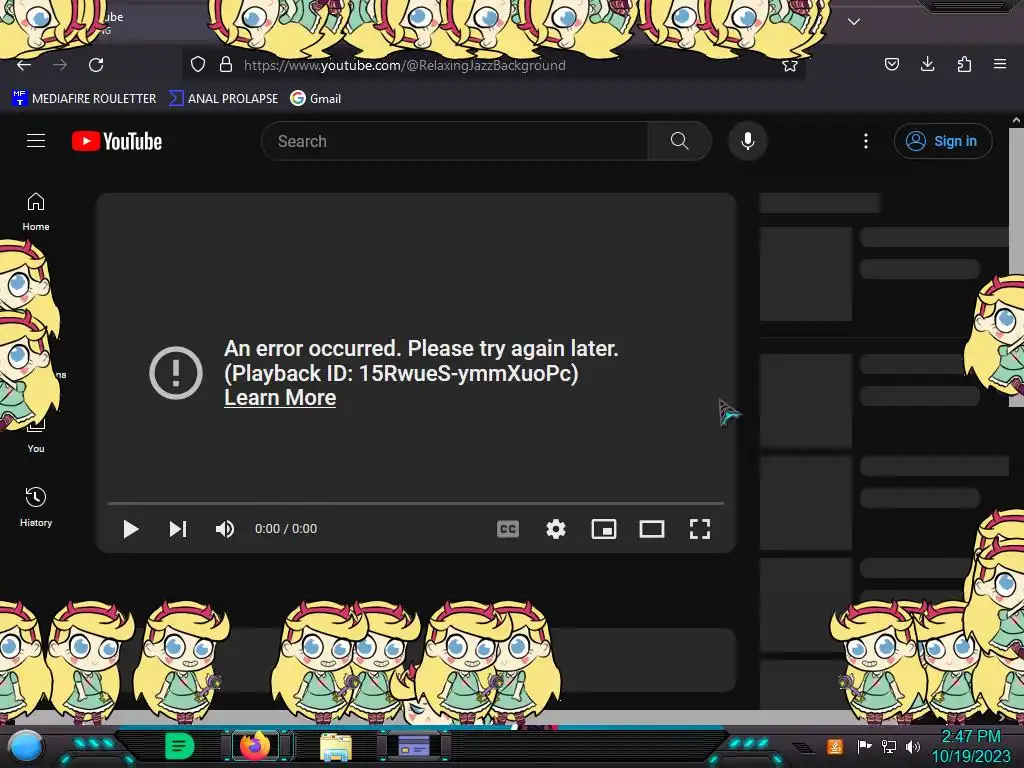Open the Action Center flag icon
This screenshot has width=1024, height=768.
864,746
